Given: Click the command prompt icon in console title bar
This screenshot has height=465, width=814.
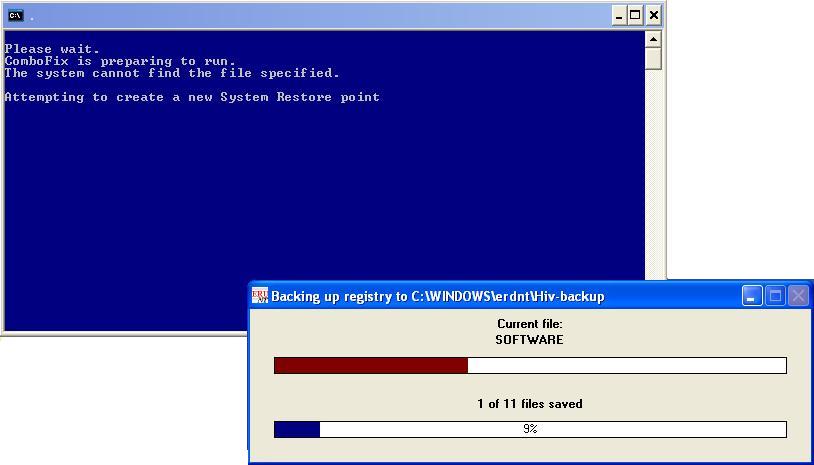Looking at the screenshot, I should pyautogui.click(x=15, y=15).
